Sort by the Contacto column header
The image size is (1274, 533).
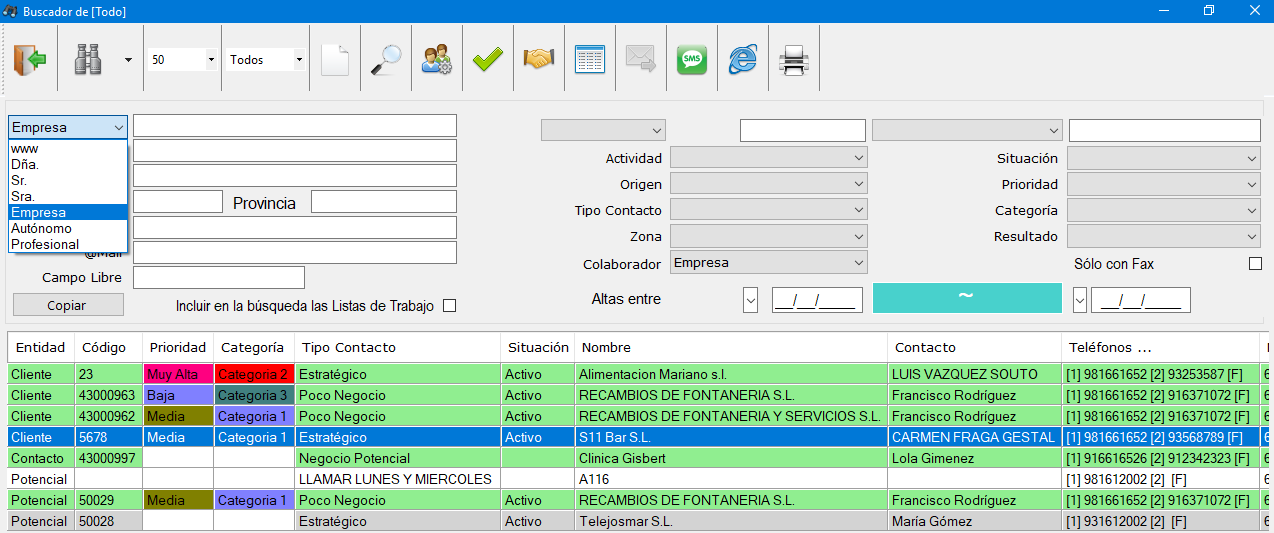coord(974,347)
